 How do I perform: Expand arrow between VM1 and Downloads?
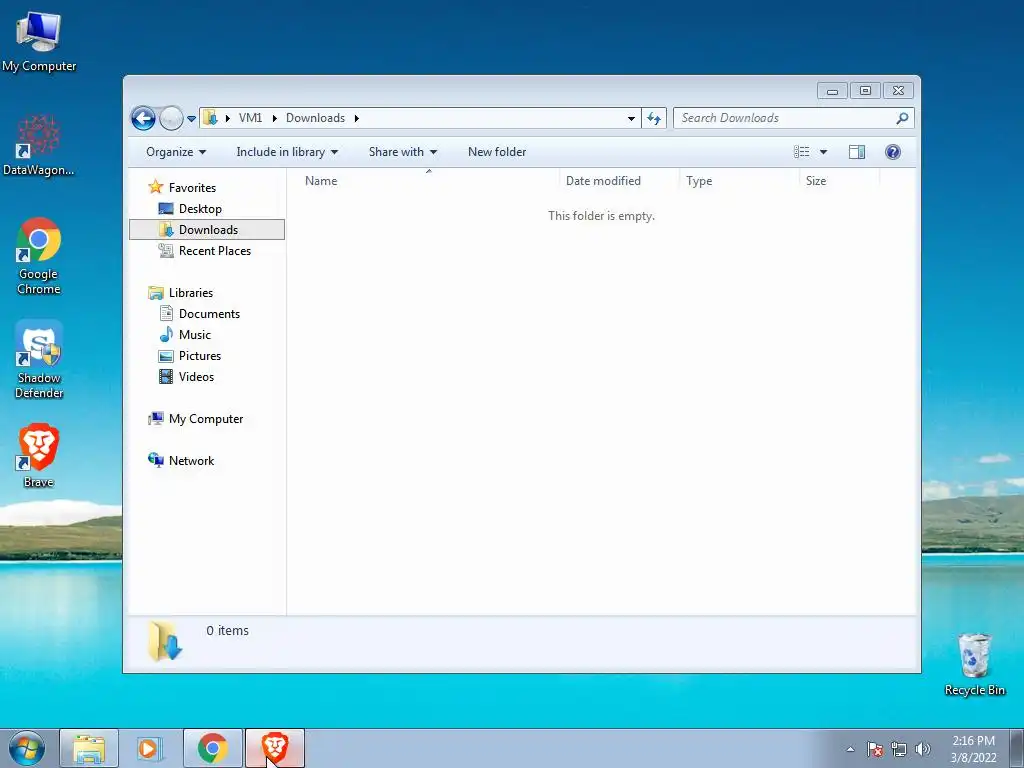click(x=274, y=118)
